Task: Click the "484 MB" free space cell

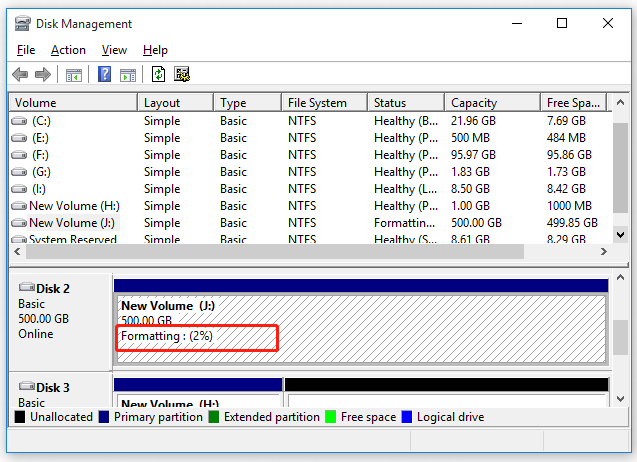Action: pos(566,138)
